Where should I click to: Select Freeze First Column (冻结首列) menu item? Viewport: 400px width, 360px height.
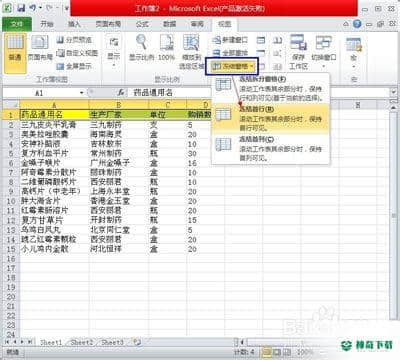point(271,148)
